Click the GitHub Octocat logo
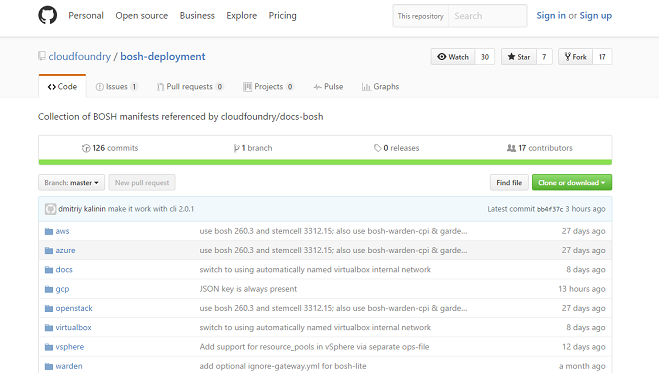Viewport: 659px width, 373px height. click(x=47, y=16)
